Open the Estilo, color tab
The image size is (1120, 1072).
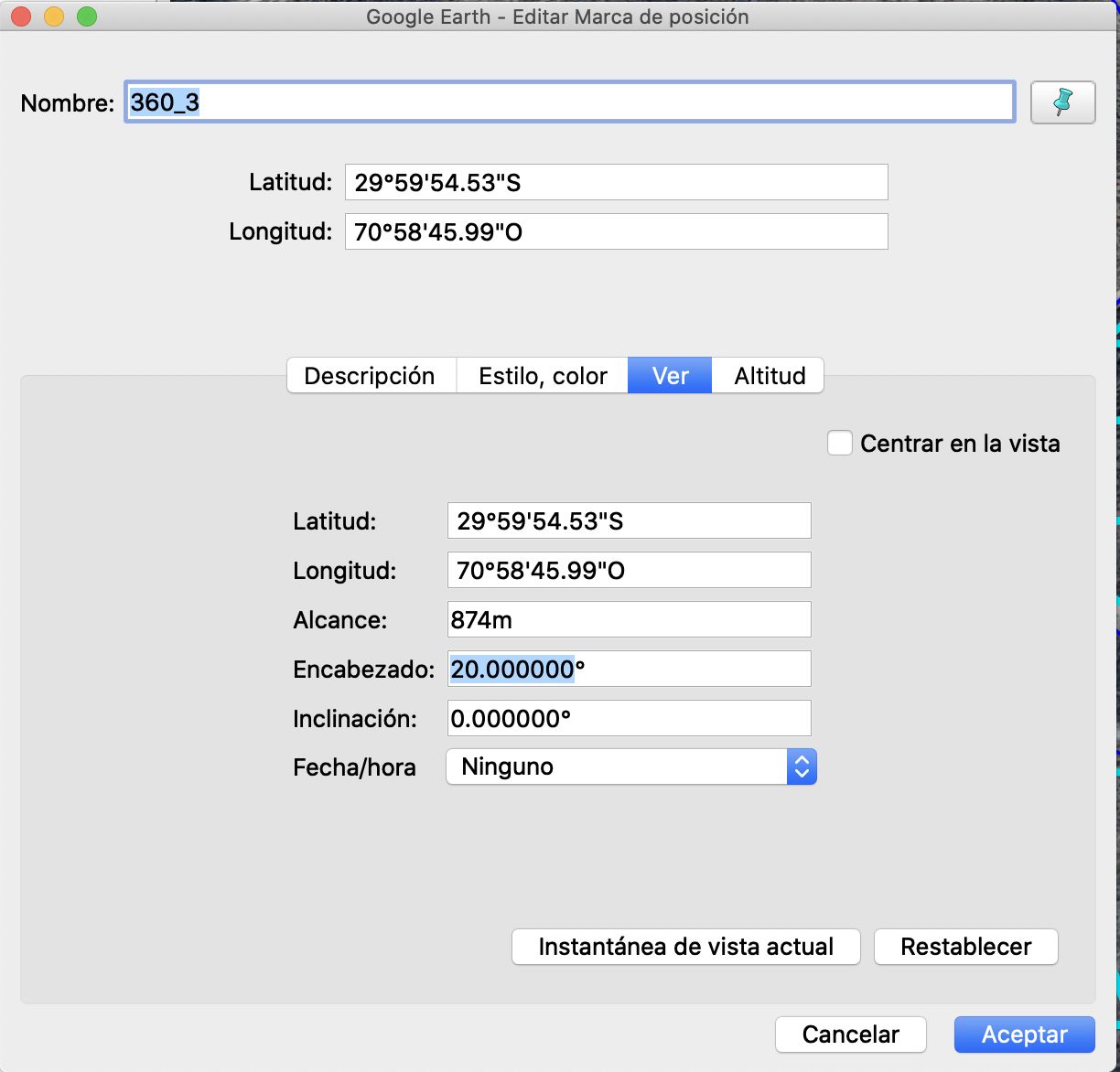tap(543, 376)
